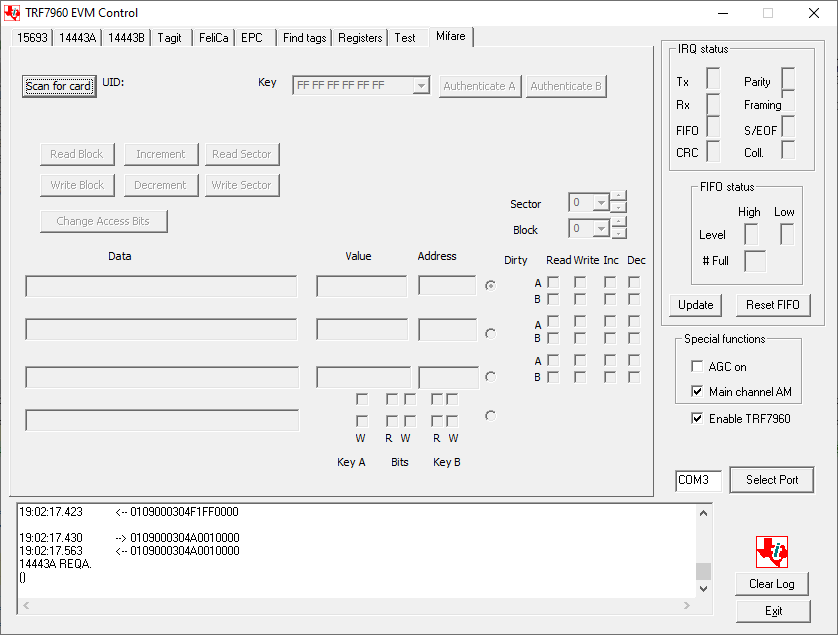Open the 14443A tab
Viewport: 840px width, 635px height.
77,38
